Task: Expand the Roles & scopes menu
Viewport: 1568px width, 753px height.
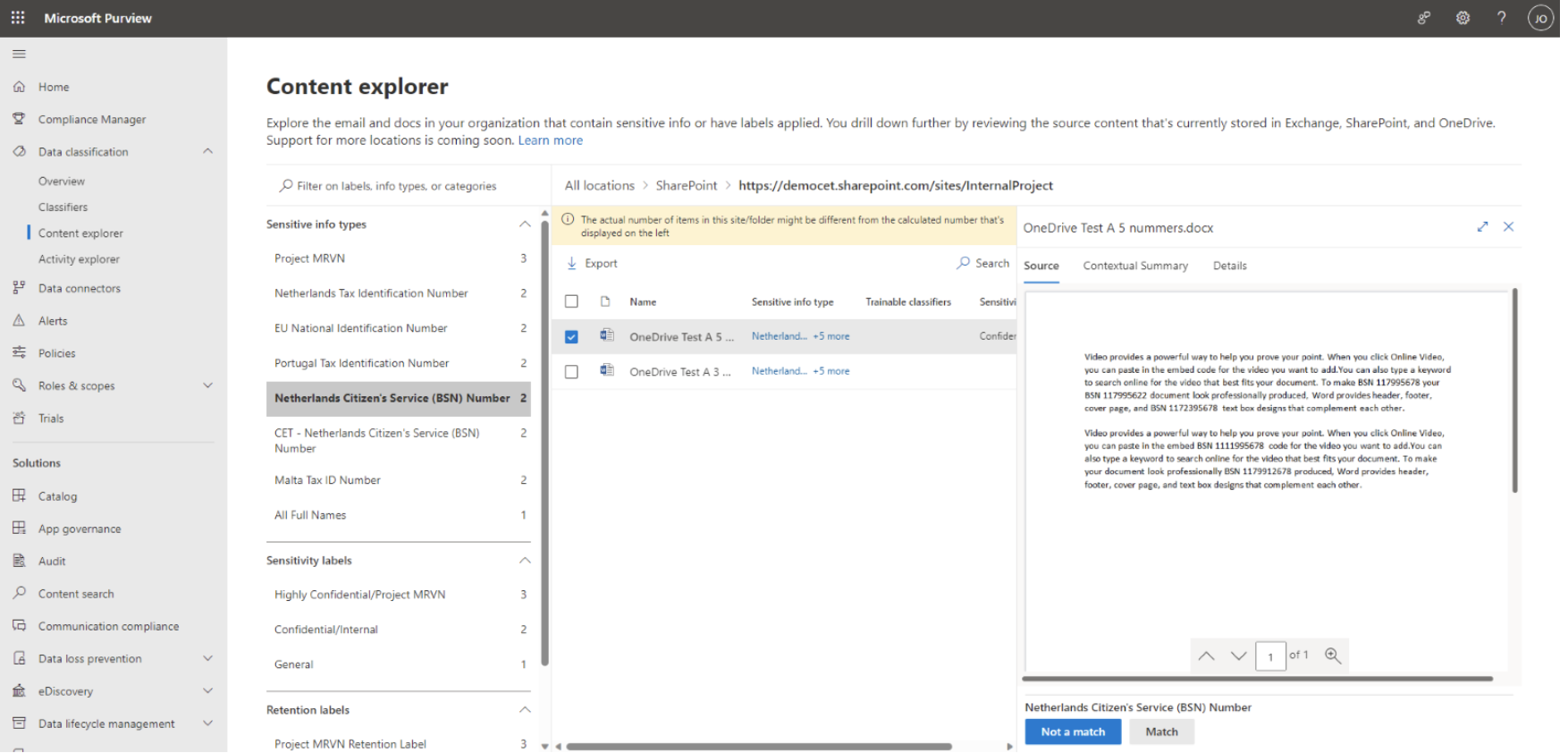Action: tap(208, 385)
